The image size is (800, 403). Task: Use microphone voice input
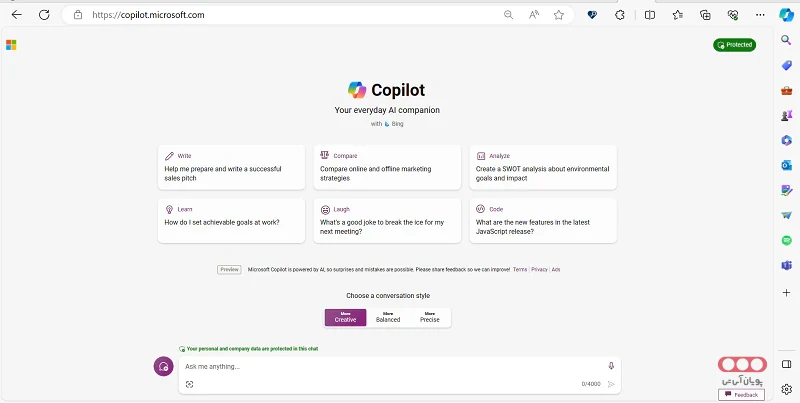tap(611, 366)
